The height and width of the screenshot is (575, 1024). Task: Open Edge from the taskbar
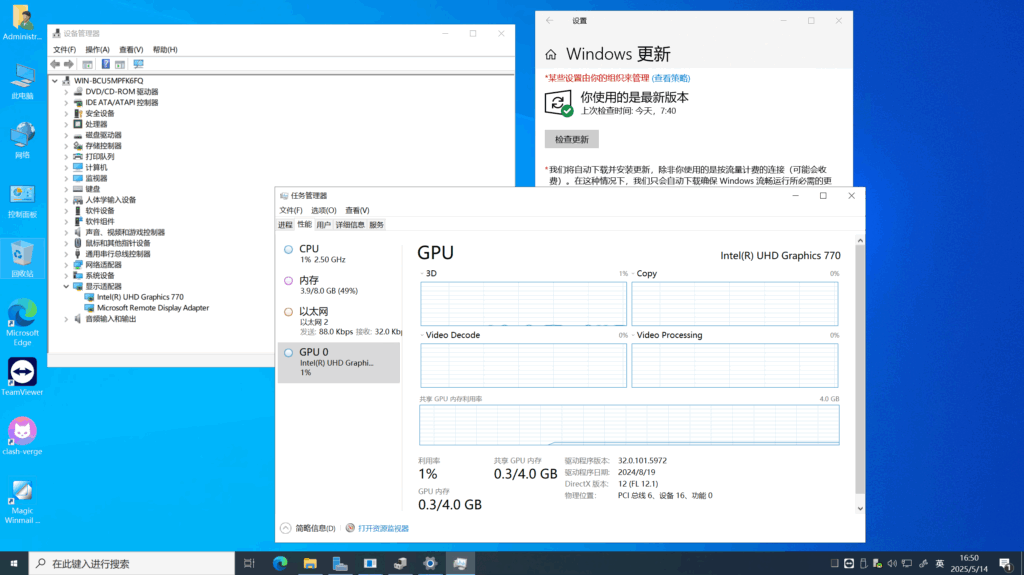coord(280,563)
